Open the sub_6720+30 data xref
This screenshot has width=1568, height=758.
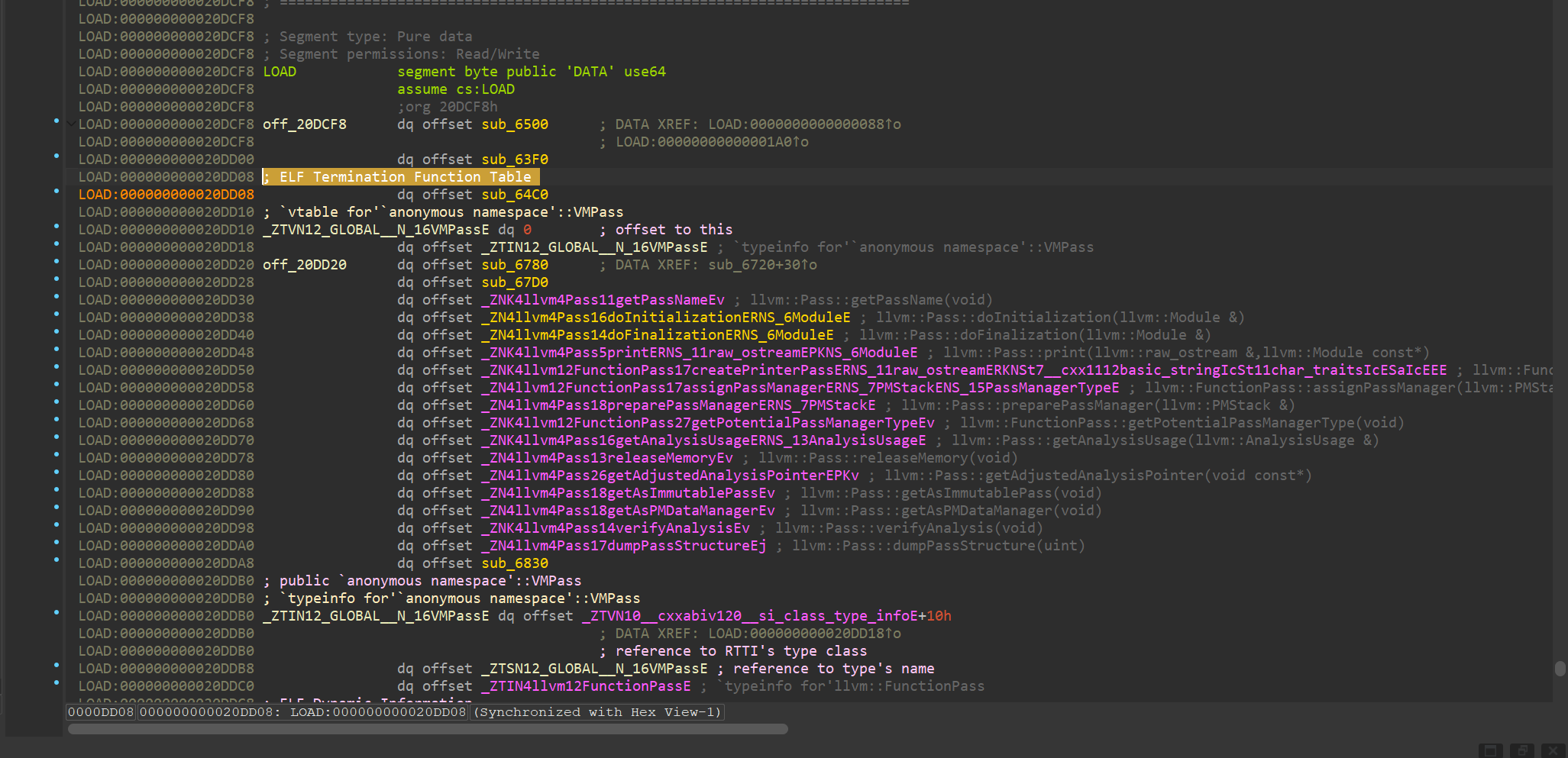(758, 265)
